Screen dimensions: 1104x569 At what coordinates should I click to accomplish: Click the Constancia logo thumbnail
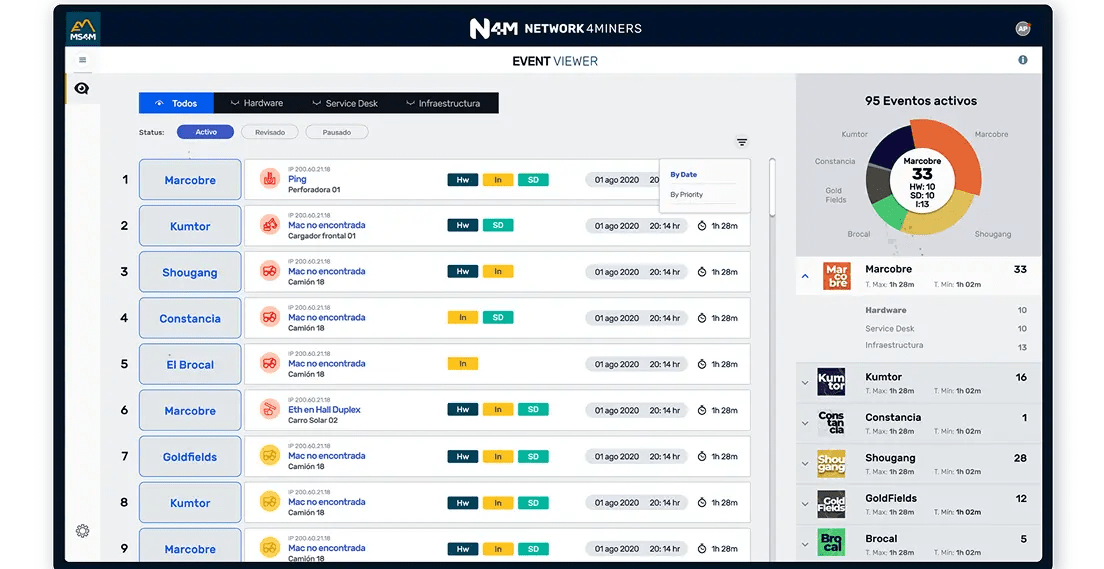click(831, 423)
